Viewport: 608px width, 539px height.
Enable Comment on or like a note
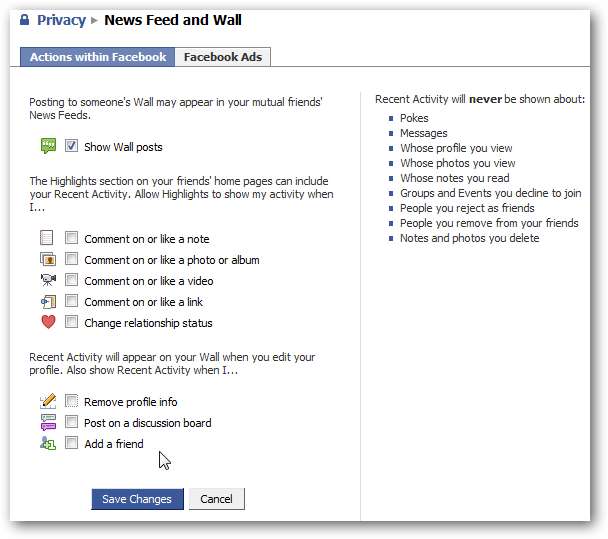pyautogui.click(x=72, y=238)
